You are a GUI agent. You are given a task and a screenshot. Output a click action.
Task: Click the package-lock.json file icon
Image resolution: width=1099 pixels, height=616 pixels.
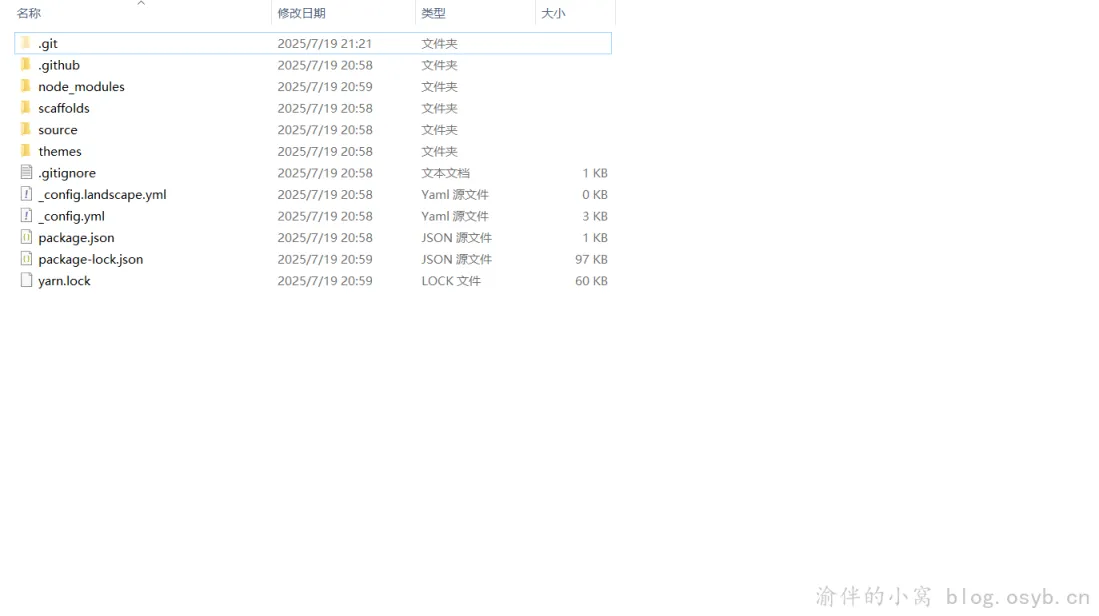[x=26, y=259]
